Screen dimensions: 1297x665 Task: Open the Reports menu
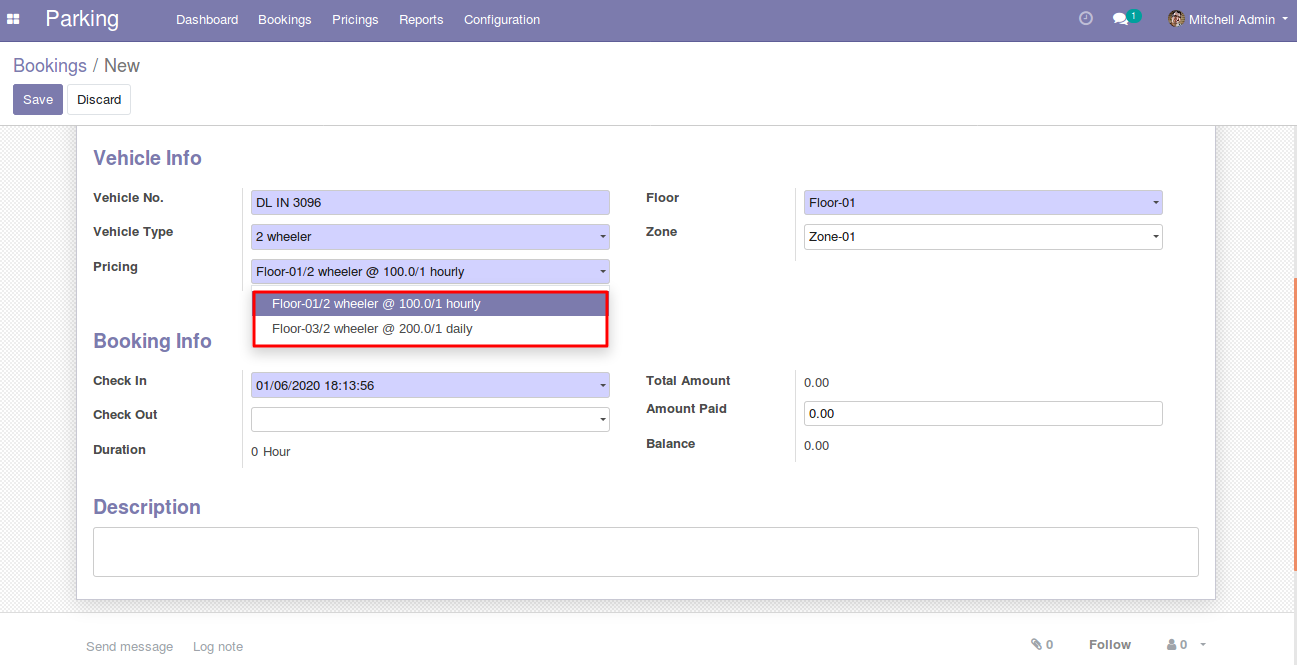click(x=421, y=19)
